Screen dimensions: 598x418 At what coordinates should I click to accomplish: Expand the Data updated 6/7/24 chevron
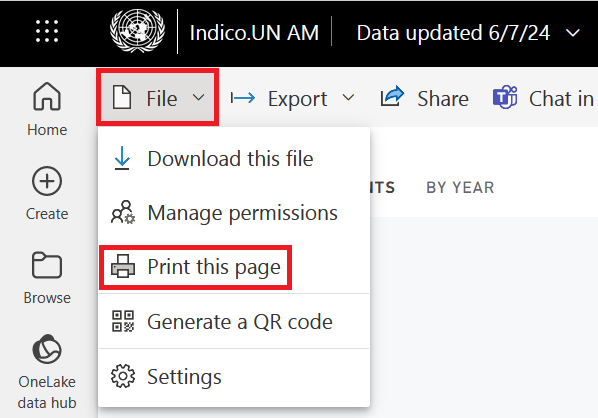point(573,33)
